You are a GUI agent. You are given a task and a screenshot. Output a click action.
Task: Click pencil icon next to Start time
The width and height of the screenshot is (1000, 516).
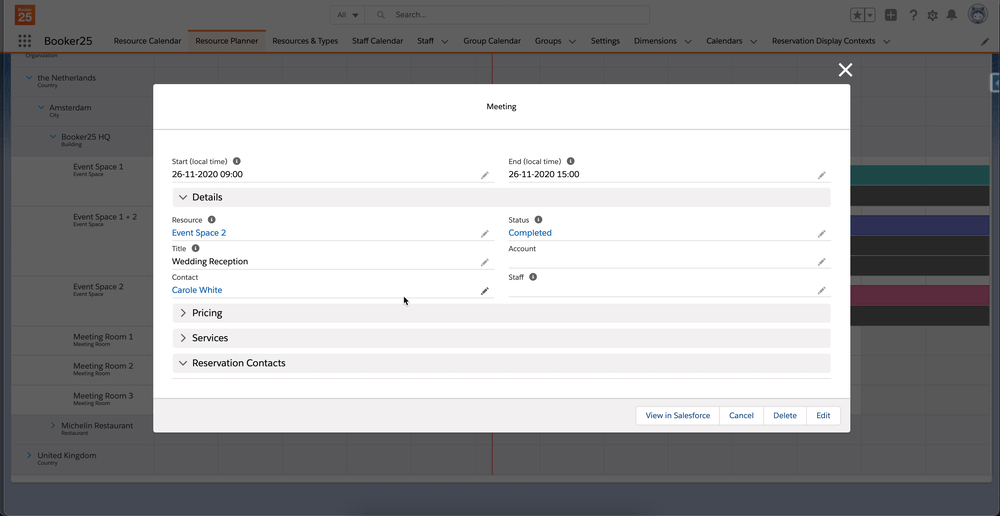coord(485,175)
